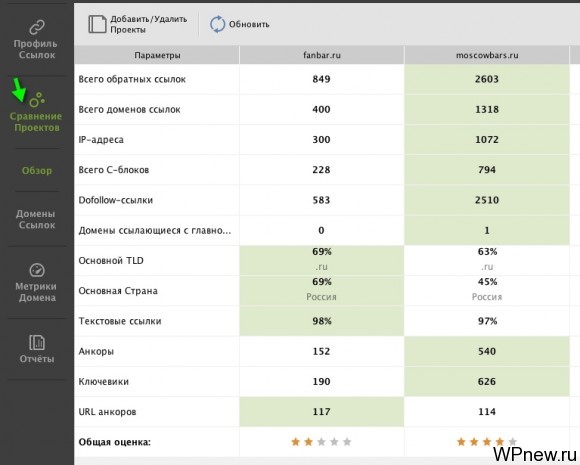Click the Профиль Ссылок sidebar label
This screenshot has height=465, width=580.
coord(36,49)
